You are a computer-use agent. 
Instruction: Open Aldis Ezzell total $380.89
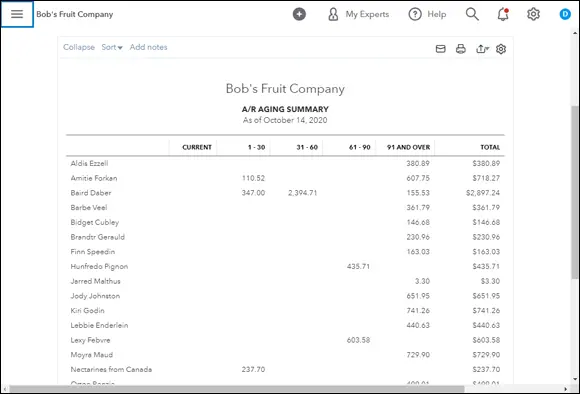486,164
